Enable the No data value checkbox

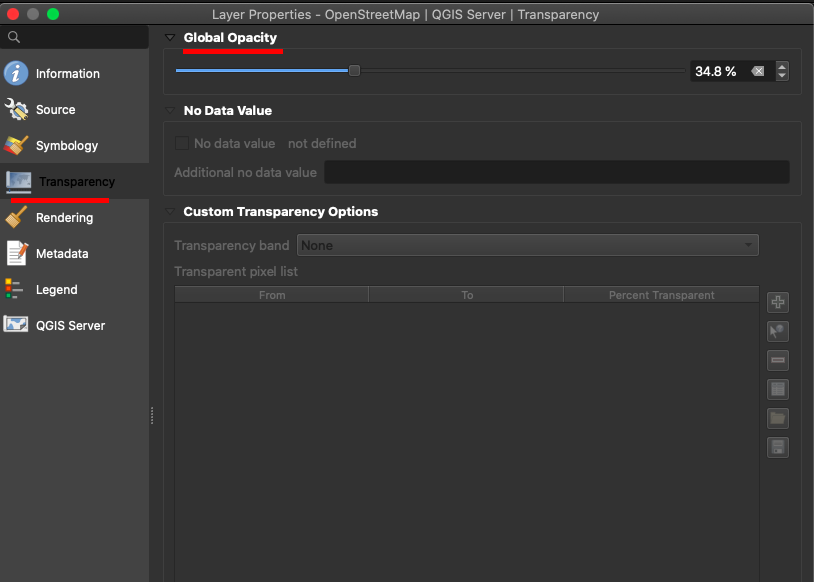[182, 143]
